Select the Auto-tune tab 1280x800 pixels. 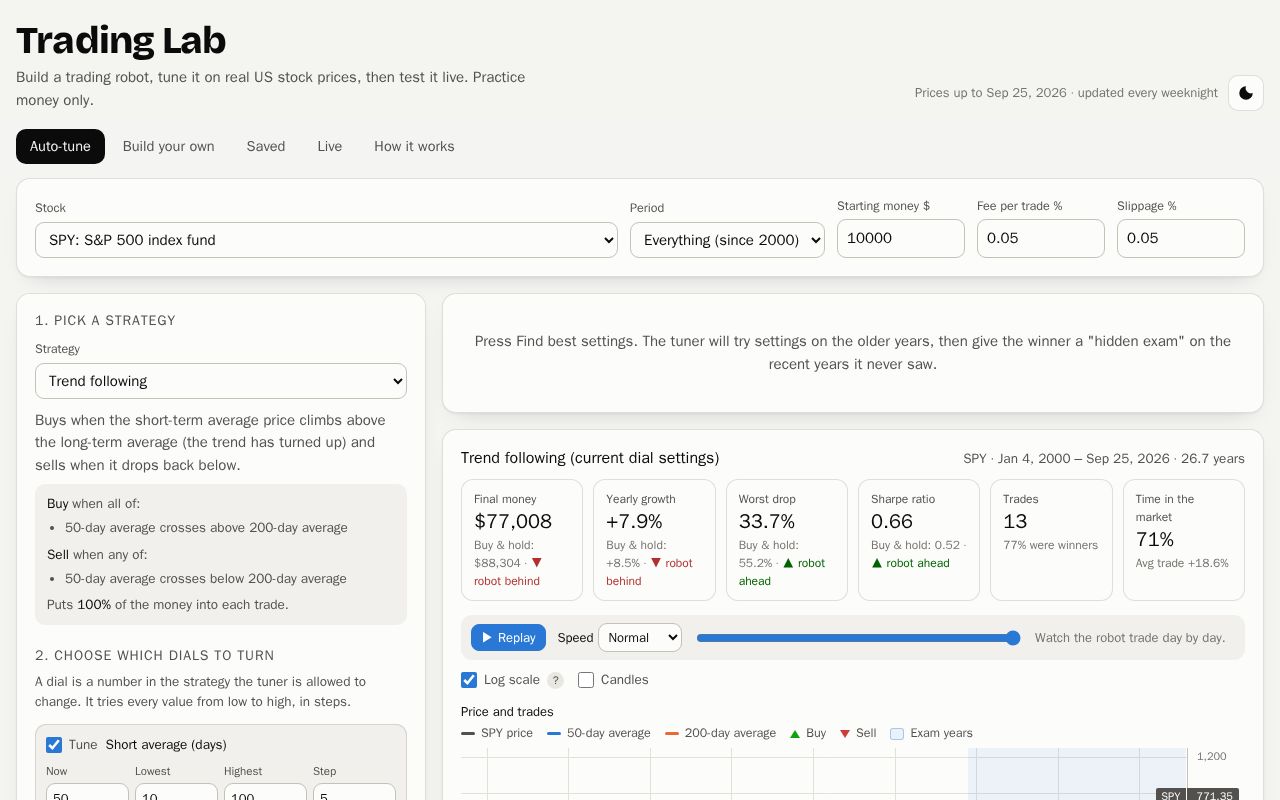[x=60, y=146]
